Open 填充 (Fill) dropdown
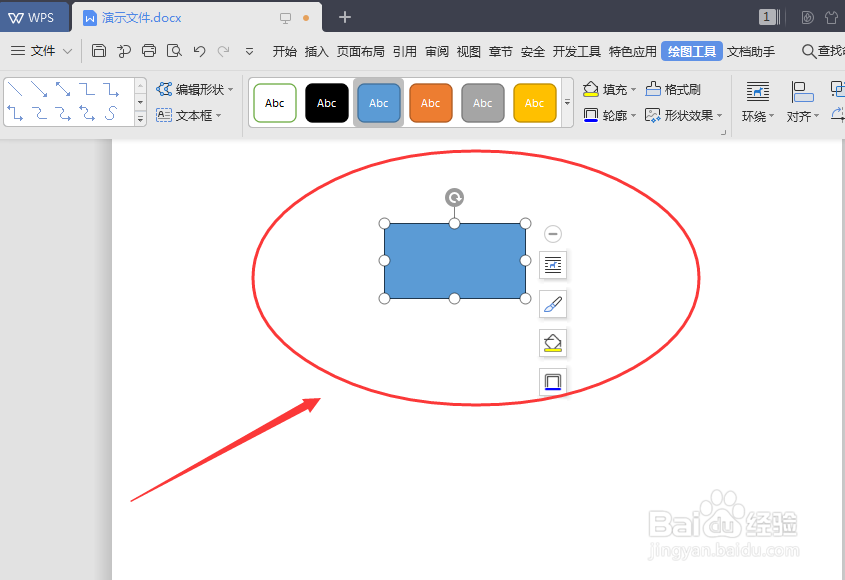845x580 pixels. (x=609, y=89)
